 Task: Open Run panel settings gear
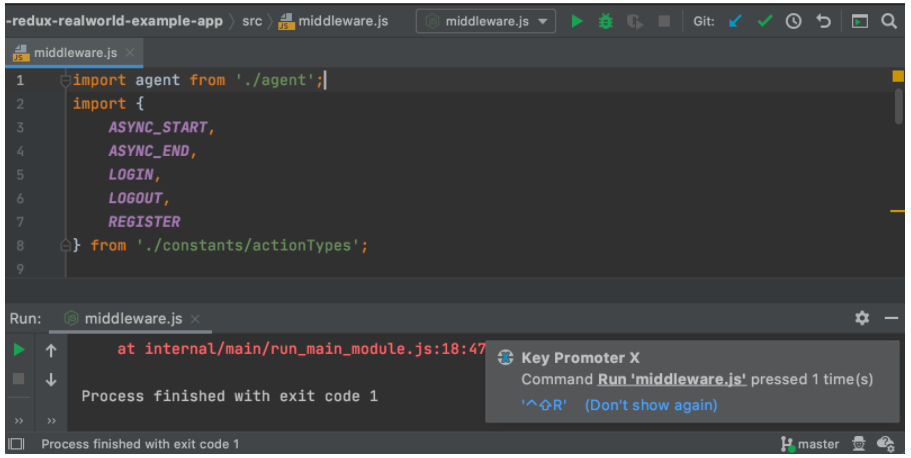coord(862,318)
